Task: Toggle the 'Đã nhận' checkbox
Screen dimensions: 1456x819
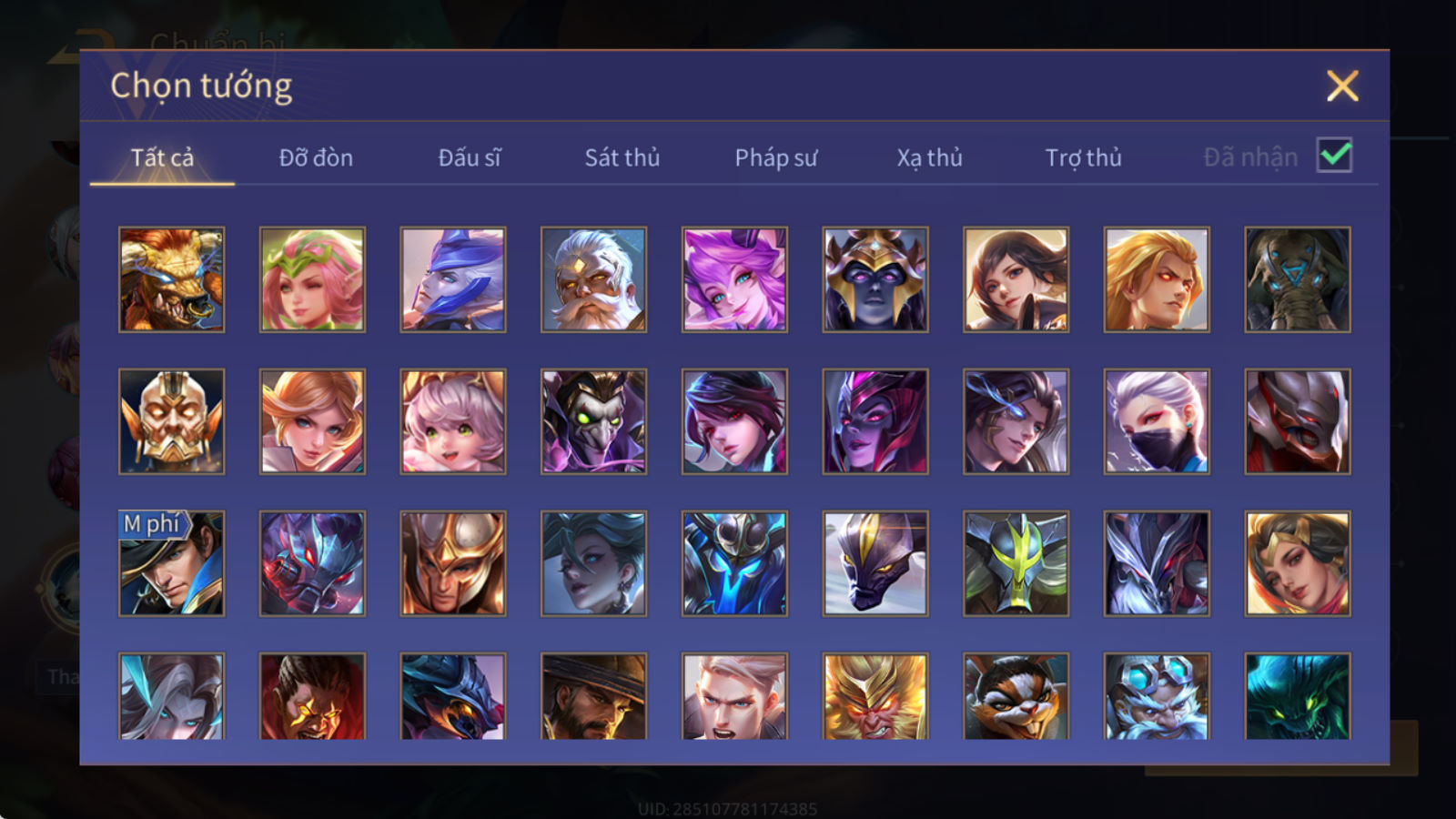Action: (x=1334, y=156)
